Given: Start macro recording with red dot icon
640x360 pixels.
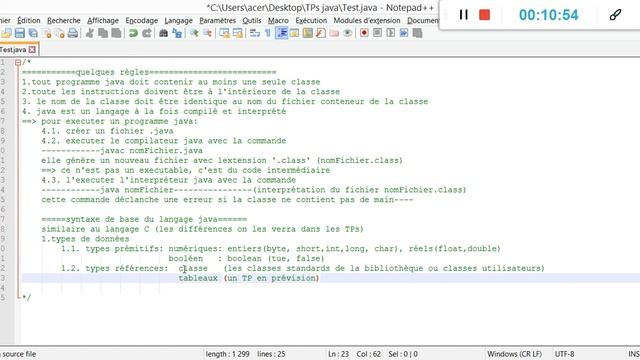Looking at the screenshot, I should click(x=364, y=33).
